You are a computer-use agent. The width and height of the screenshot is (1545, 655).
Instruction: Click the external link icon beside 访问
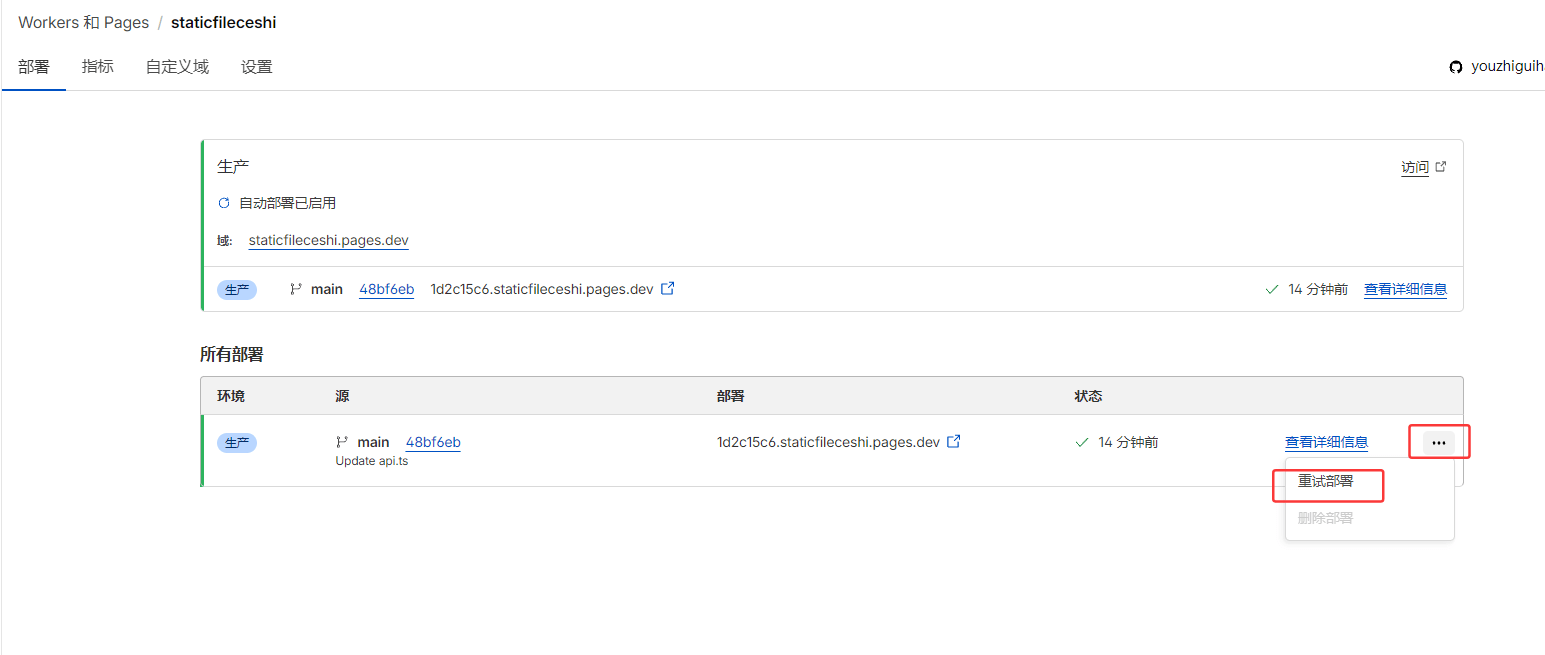click(x=1441, y=167)
